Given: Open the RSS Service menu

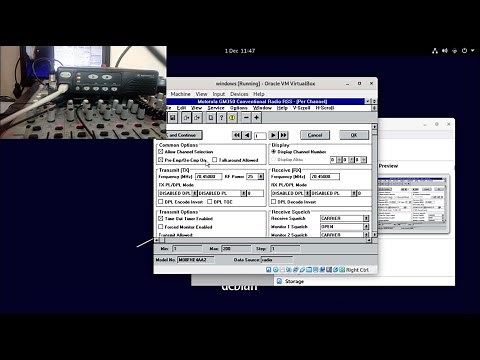Looking at the screenshot, I should pyautogui.click(x=216, y=108).
